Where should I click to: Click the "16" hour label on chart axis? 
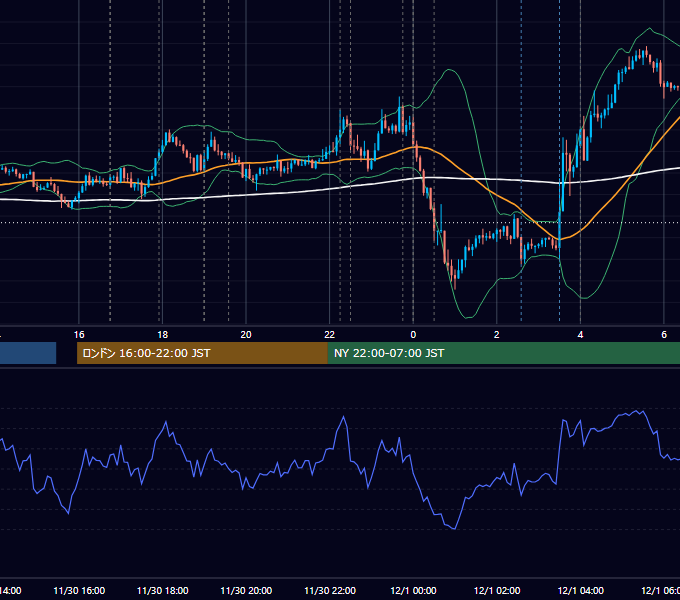(79, 335)
